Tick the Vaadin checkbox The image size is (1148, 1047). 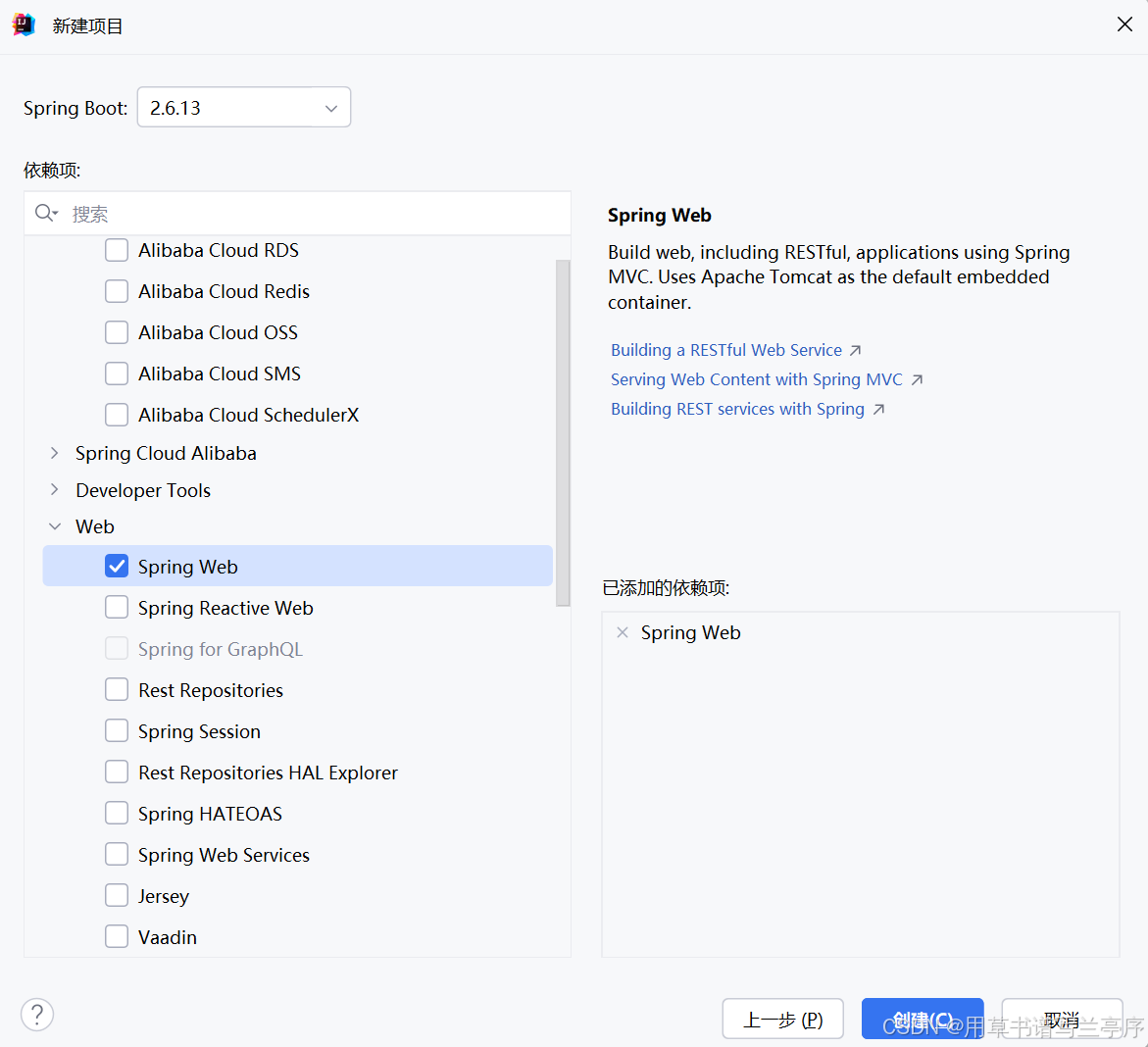[x=117, y=936]
